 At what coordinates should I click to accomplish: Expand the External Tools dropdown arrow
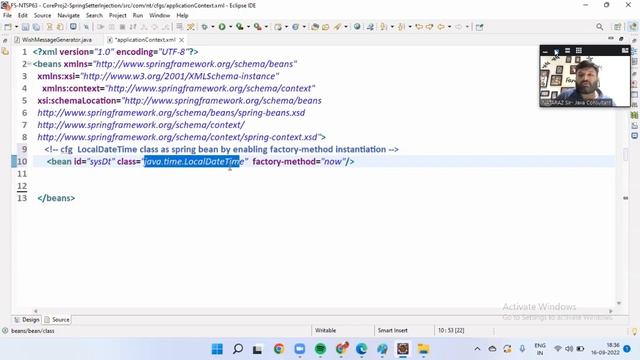coord(266,27)
